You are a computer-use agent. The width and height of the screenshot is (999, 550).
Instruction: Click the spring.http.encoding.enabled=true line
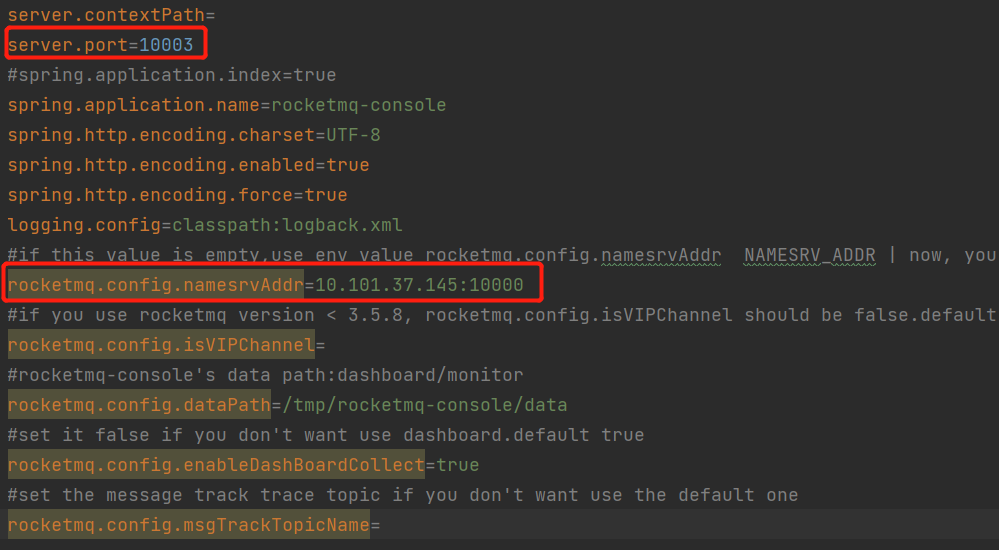pyautogui.click(x=189, y=164)
